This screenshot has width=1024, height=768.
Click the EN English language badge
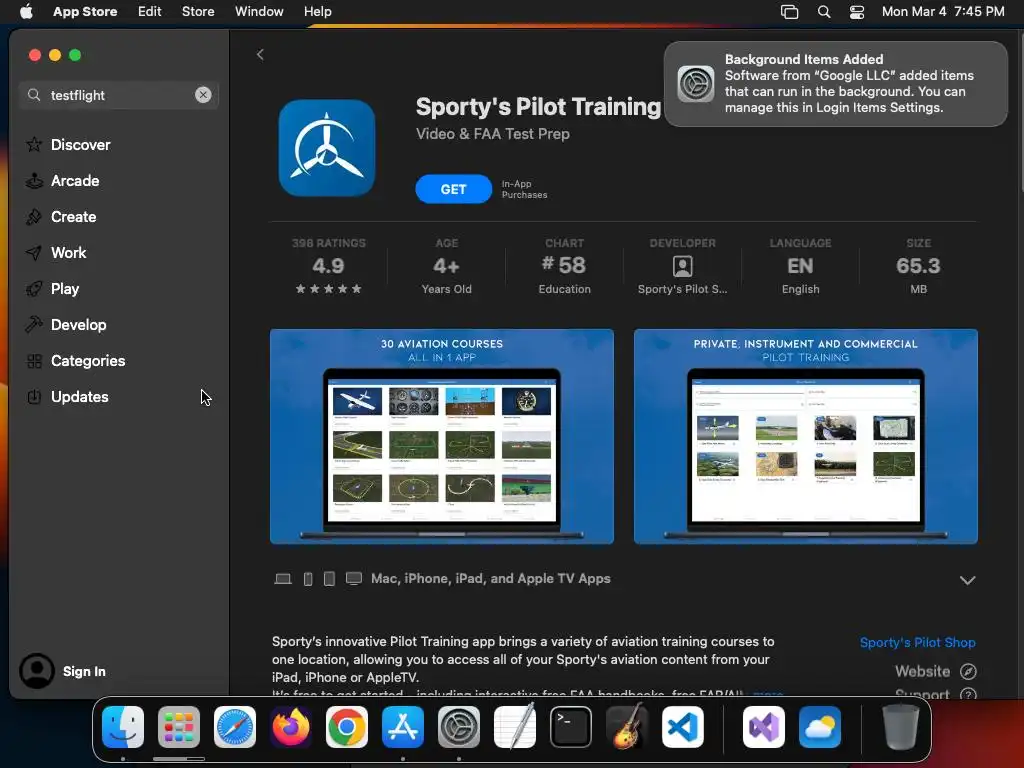coord(801,266)
